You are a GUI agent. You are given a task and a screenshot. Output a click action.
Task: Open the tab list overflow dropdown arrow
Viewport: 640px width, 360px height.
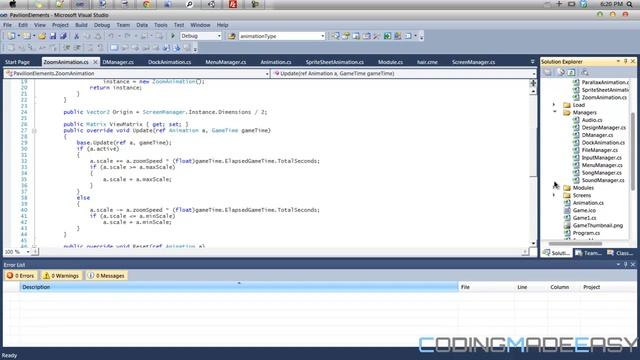coord(532,62)
